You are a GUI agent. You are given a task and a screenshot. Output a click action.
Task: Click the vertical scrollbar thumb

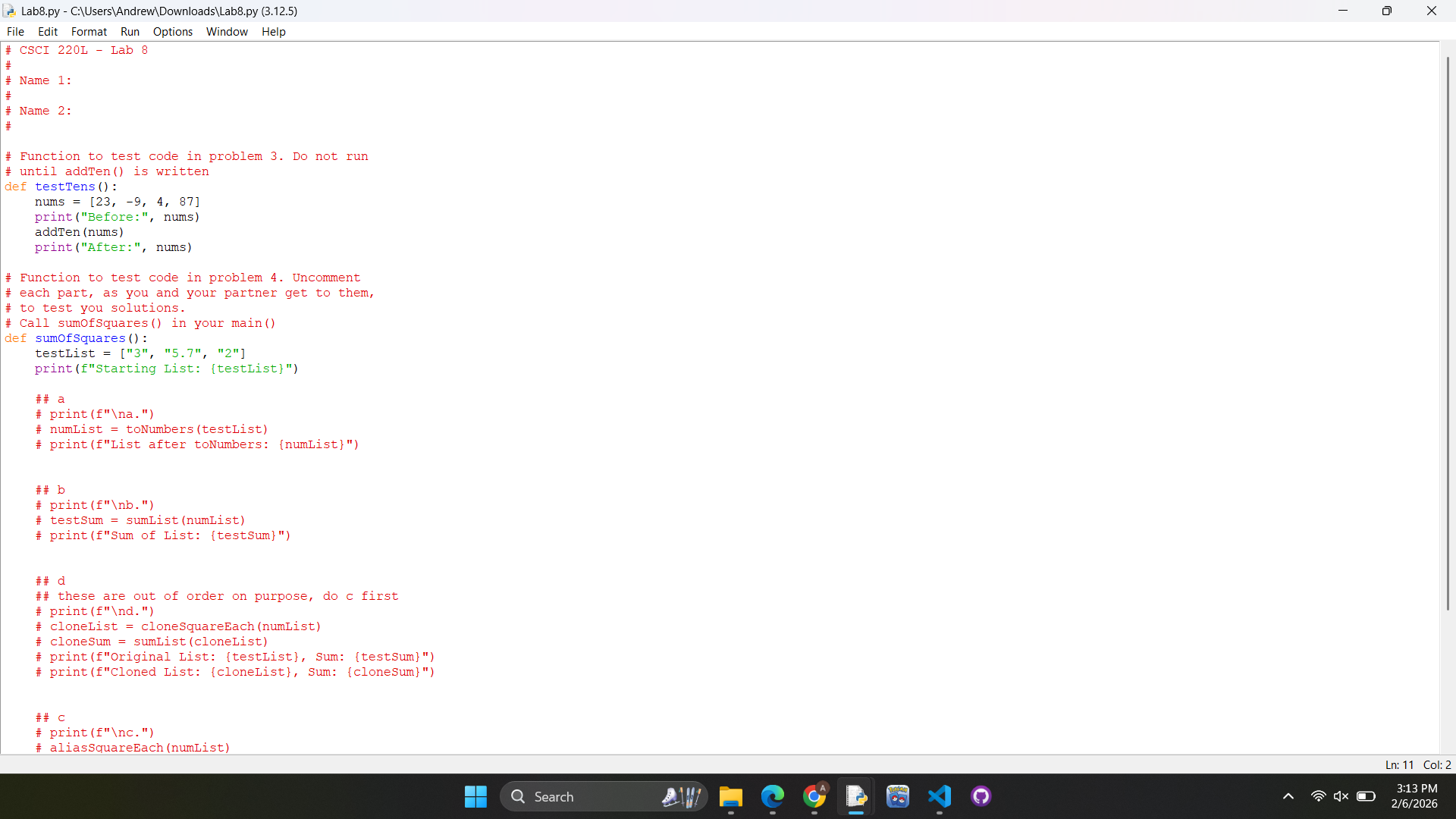[1447, 334]
